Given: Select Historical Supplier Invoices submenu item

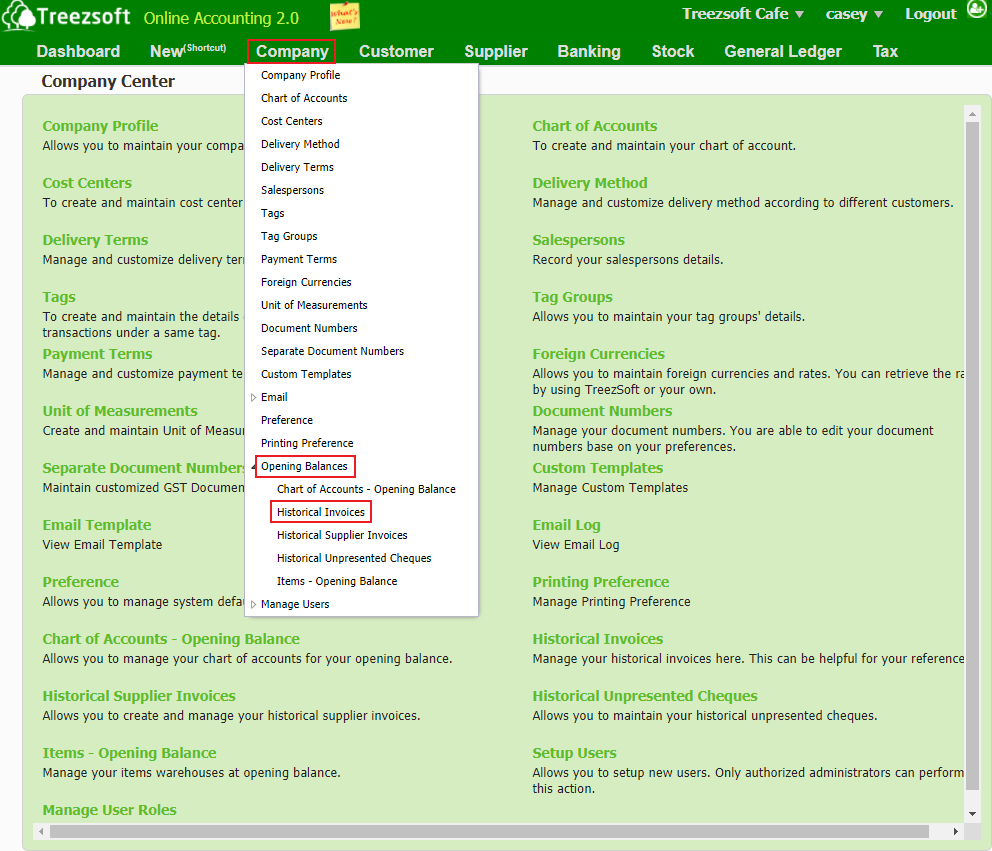Looking at the screenshot, I should coord(342,535).
